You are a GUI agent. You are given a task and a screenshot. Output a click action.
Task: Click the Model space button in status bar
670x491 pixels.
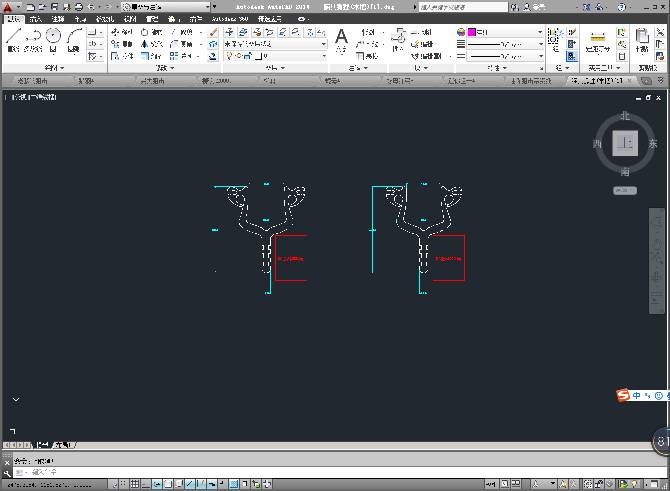pyautogui.click(x=491, y=484)
